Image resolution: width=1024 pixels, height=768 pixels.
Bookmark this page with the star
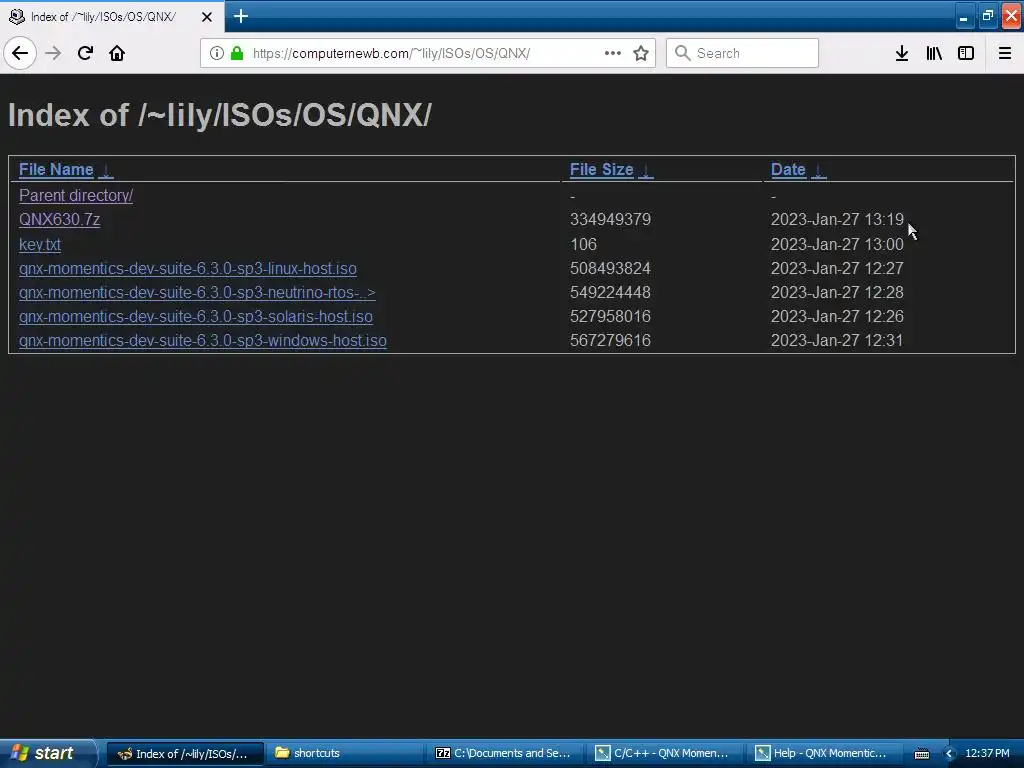point(641,53)
